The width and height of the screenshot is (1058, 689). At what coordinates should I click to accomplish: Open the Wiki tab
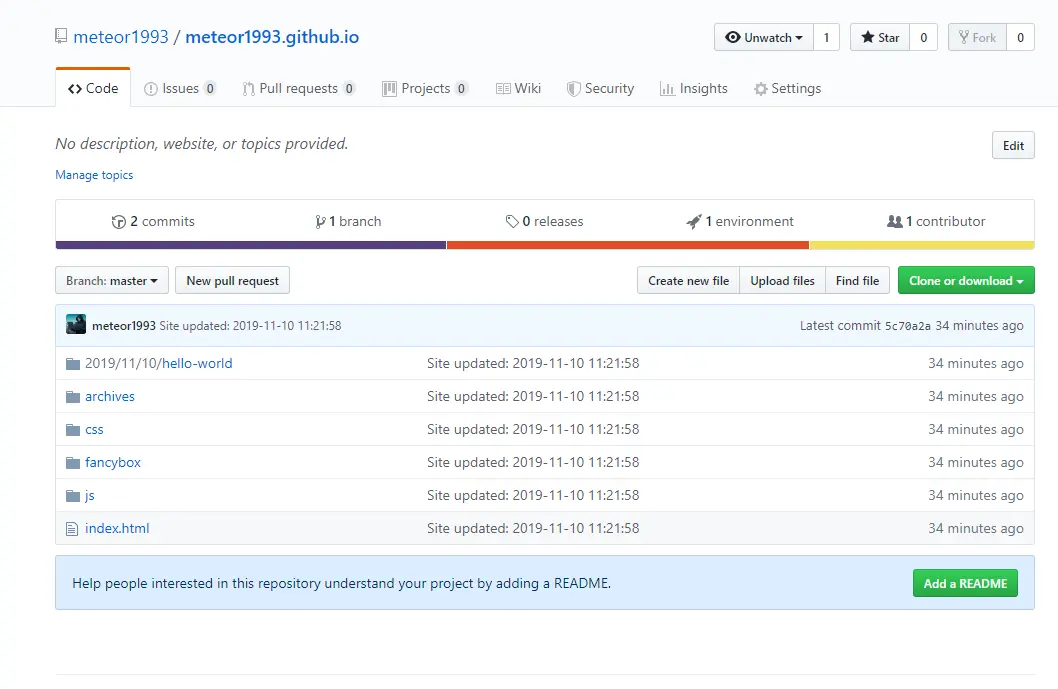[x=518, y=88]
